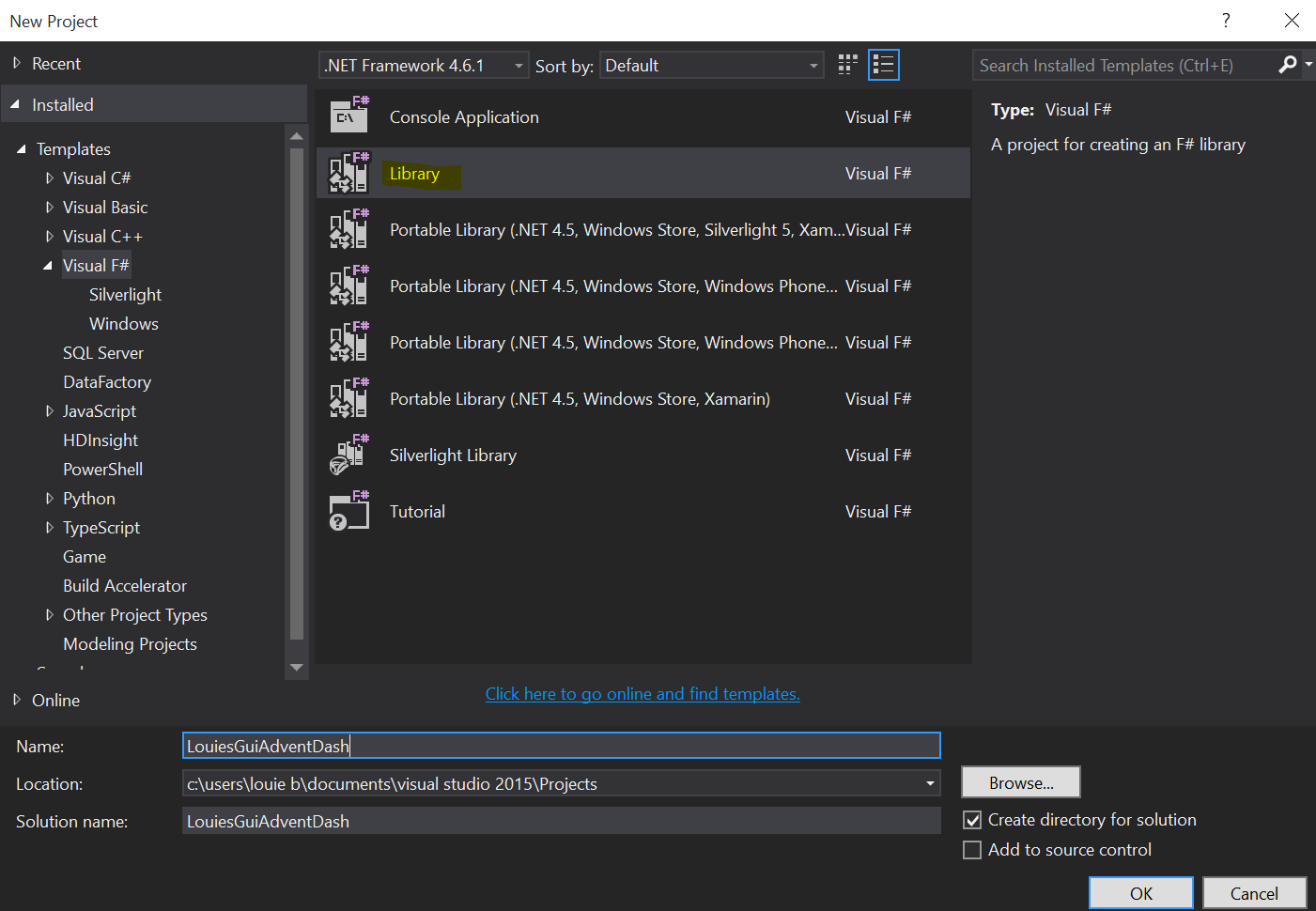Expand the Visual Basic node arrow
The image size is (1316, 911).
(x=50, y=207)
